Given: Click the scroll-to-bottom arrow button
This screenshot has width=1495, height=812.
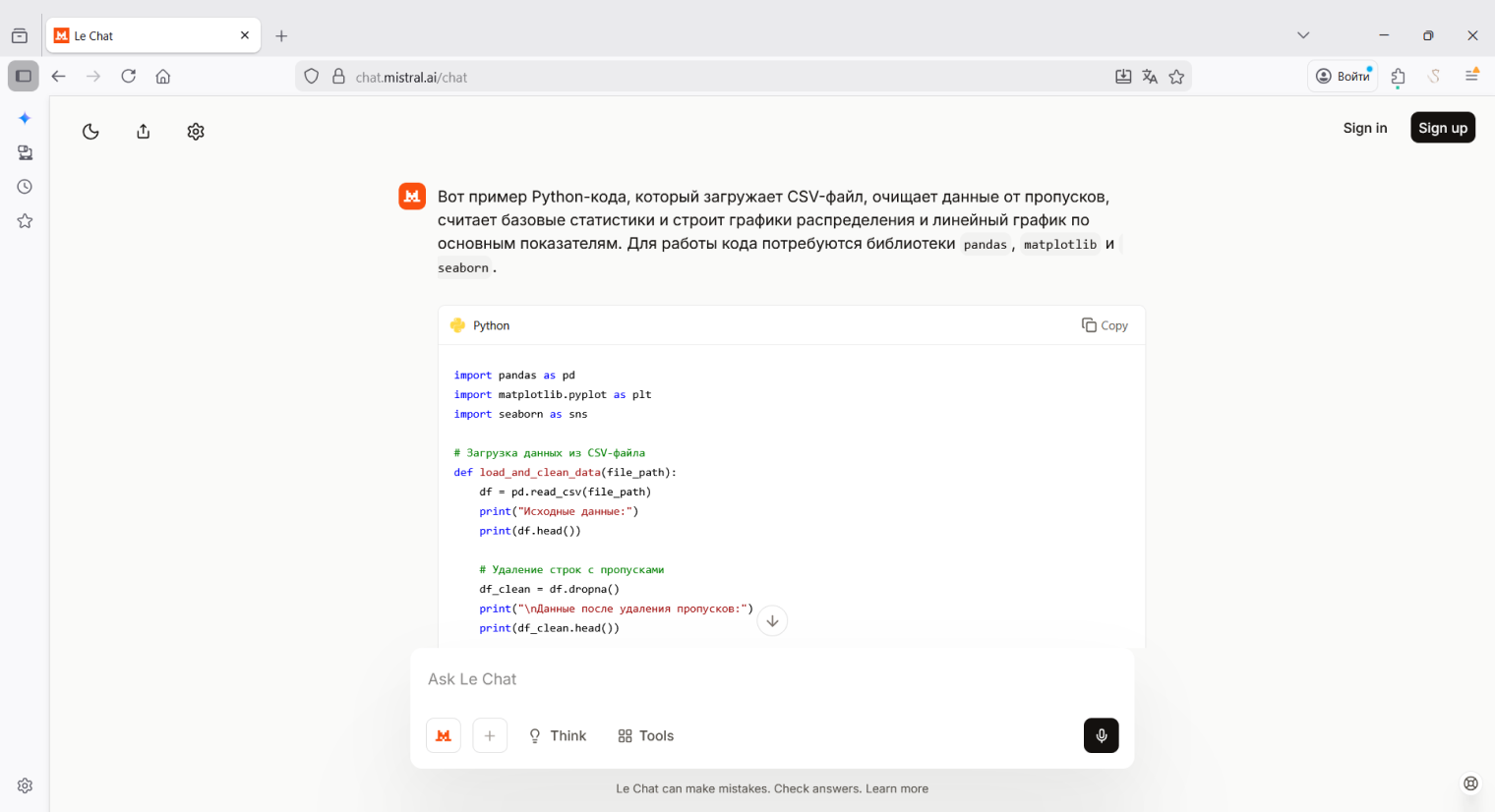Looking at the screenshot, I should (x=772, y=621).
